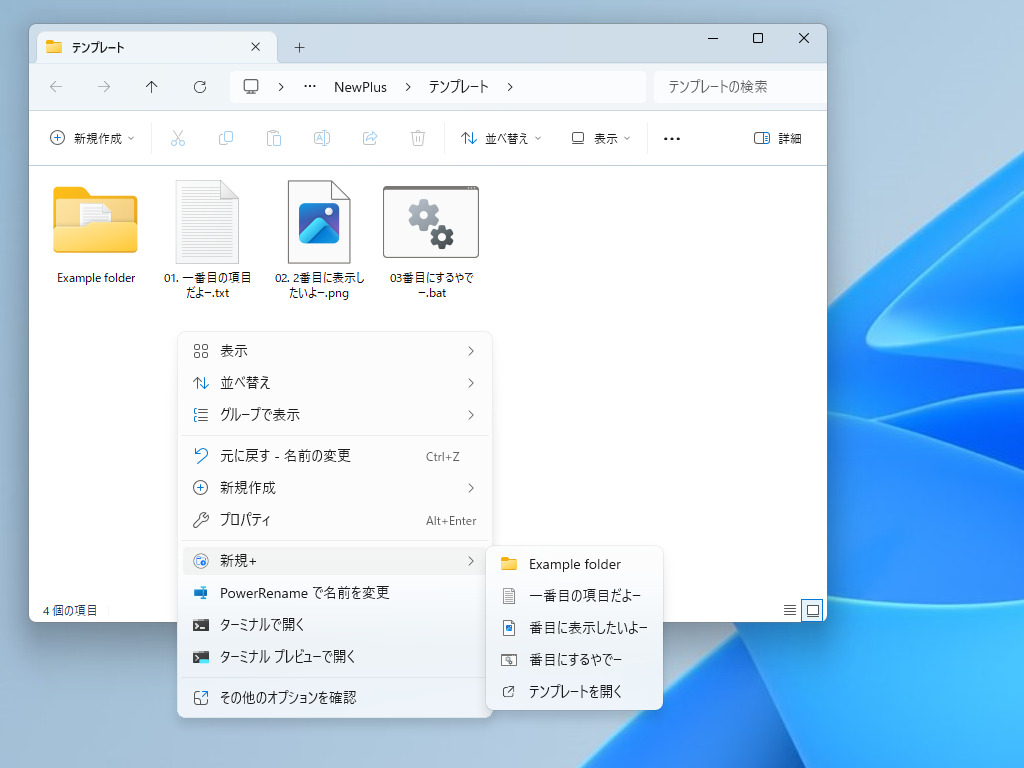
Task: Select the Cut icon on the toolbar
Action: click(x=178, y=138)
